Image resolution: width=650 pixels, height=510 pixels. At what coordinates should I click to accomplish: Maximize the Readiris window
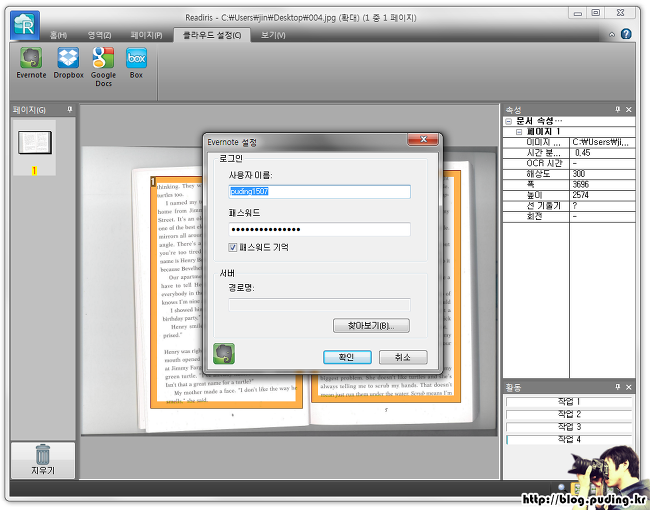click(x=596, y=13)
